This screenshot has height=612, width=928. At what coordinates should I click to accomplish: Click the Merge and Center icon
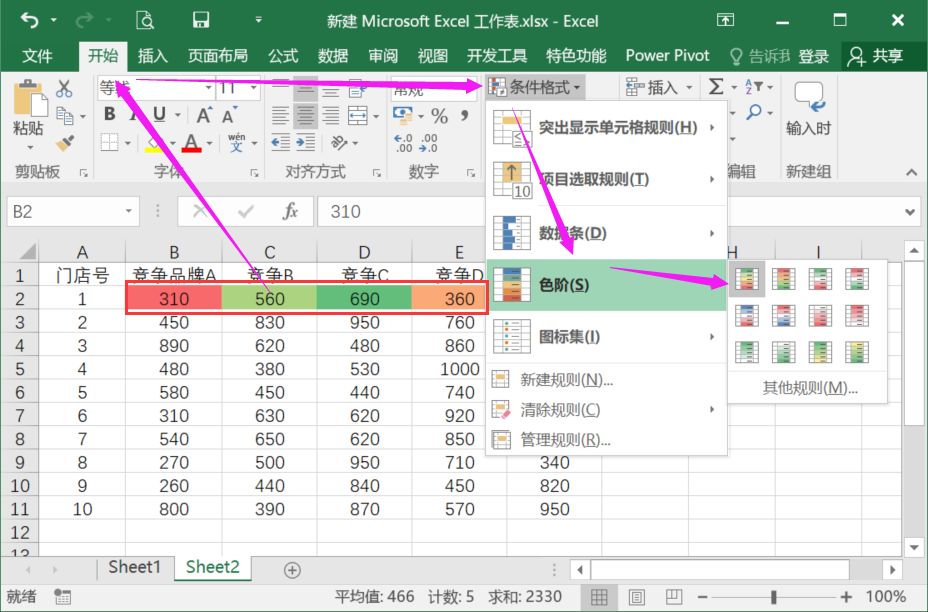pos(357,115)
